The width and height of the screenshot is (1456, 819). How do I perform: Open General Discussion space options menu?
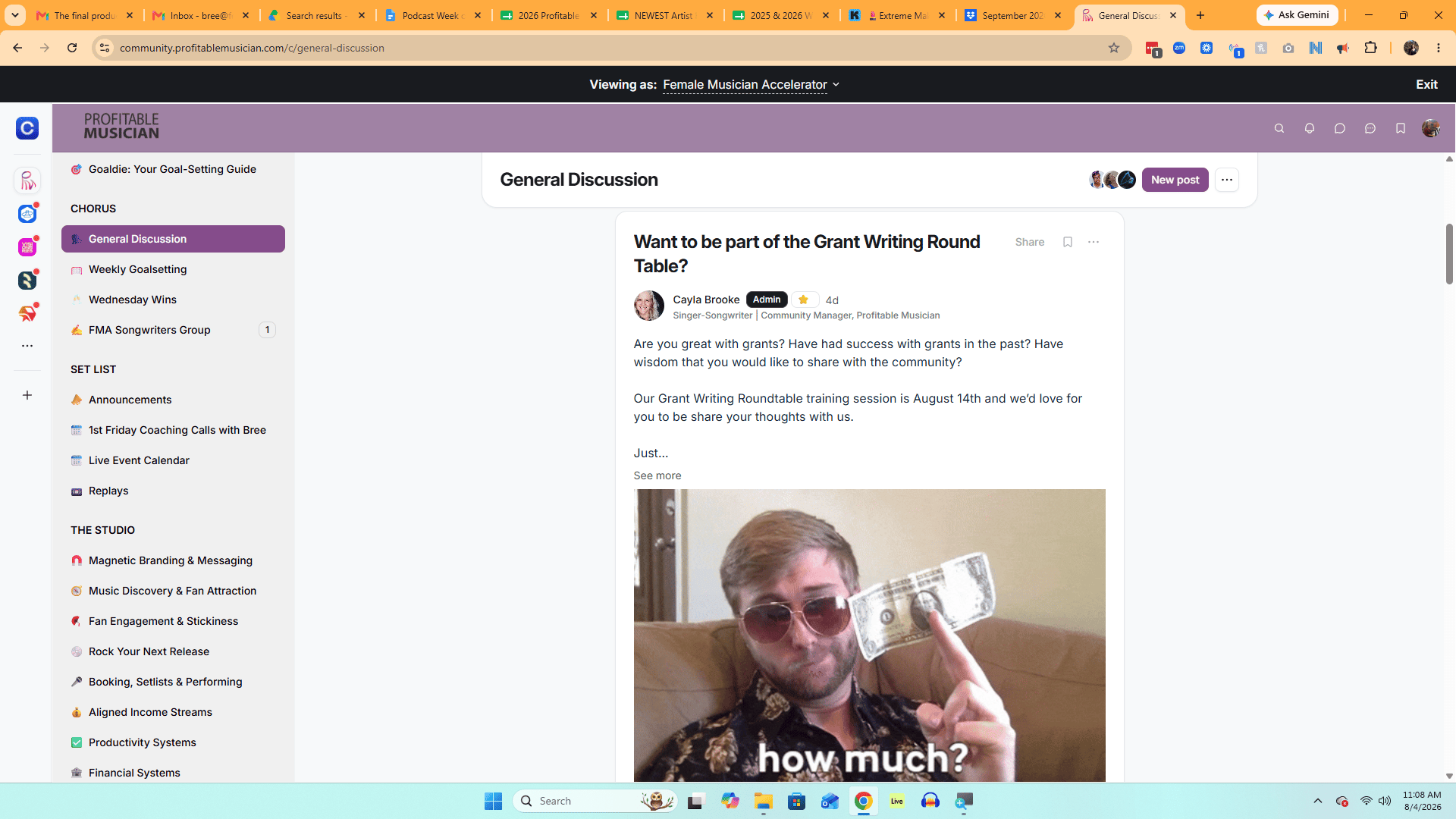click(1227, 180)
